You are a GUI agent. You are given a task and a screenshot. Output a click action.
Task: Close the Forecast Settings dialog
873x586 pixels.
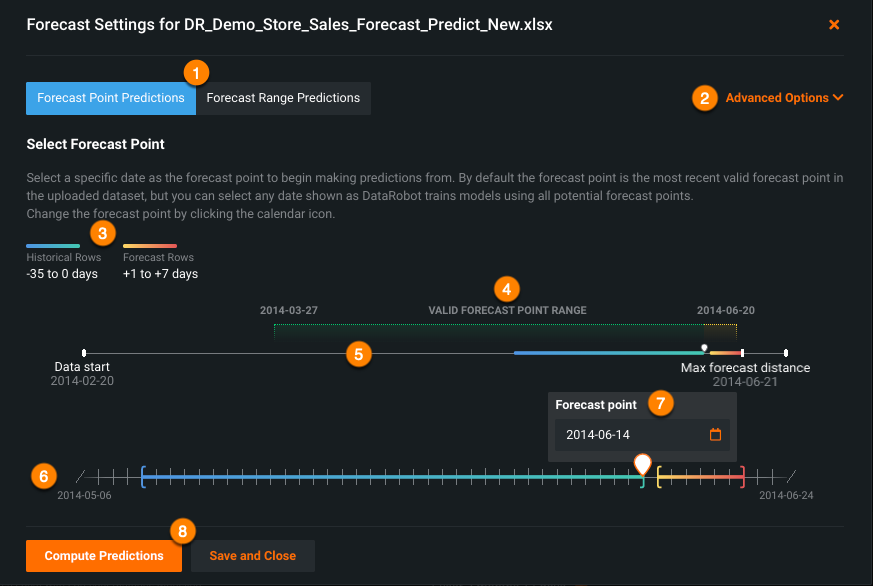[x=834, y=24]
